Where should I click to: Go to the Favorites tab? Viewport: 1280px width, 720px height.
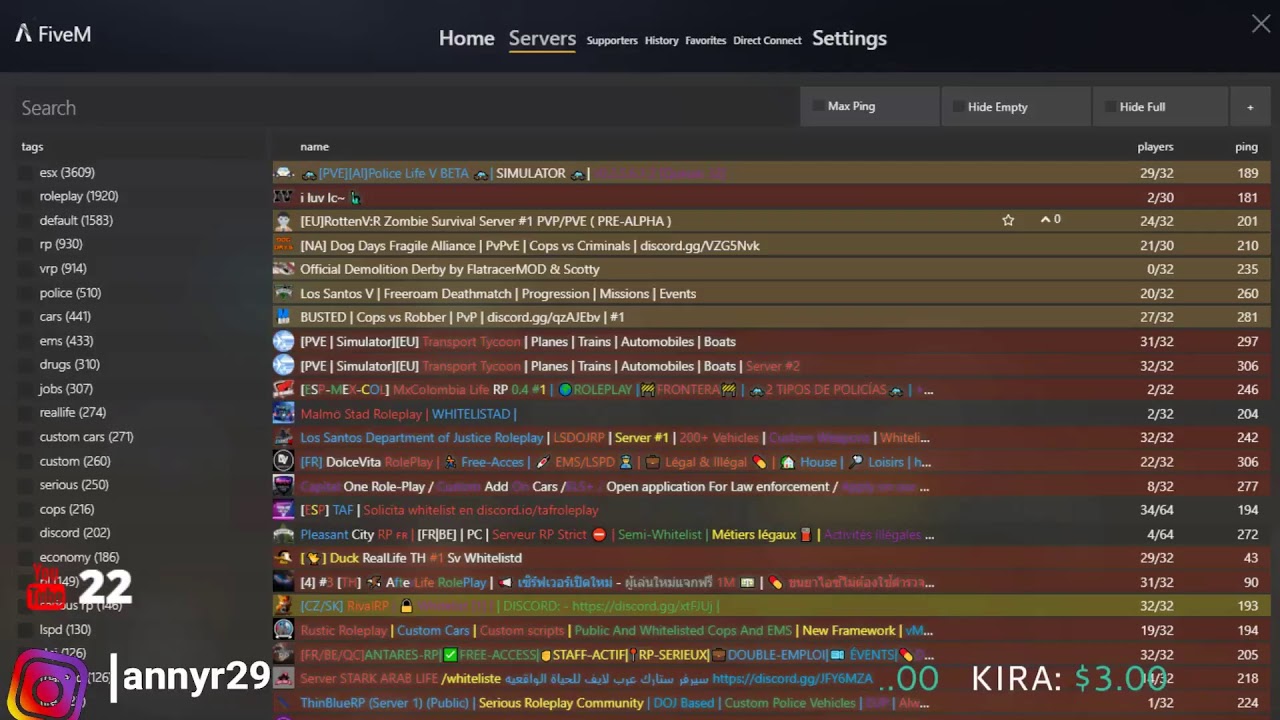705,41
